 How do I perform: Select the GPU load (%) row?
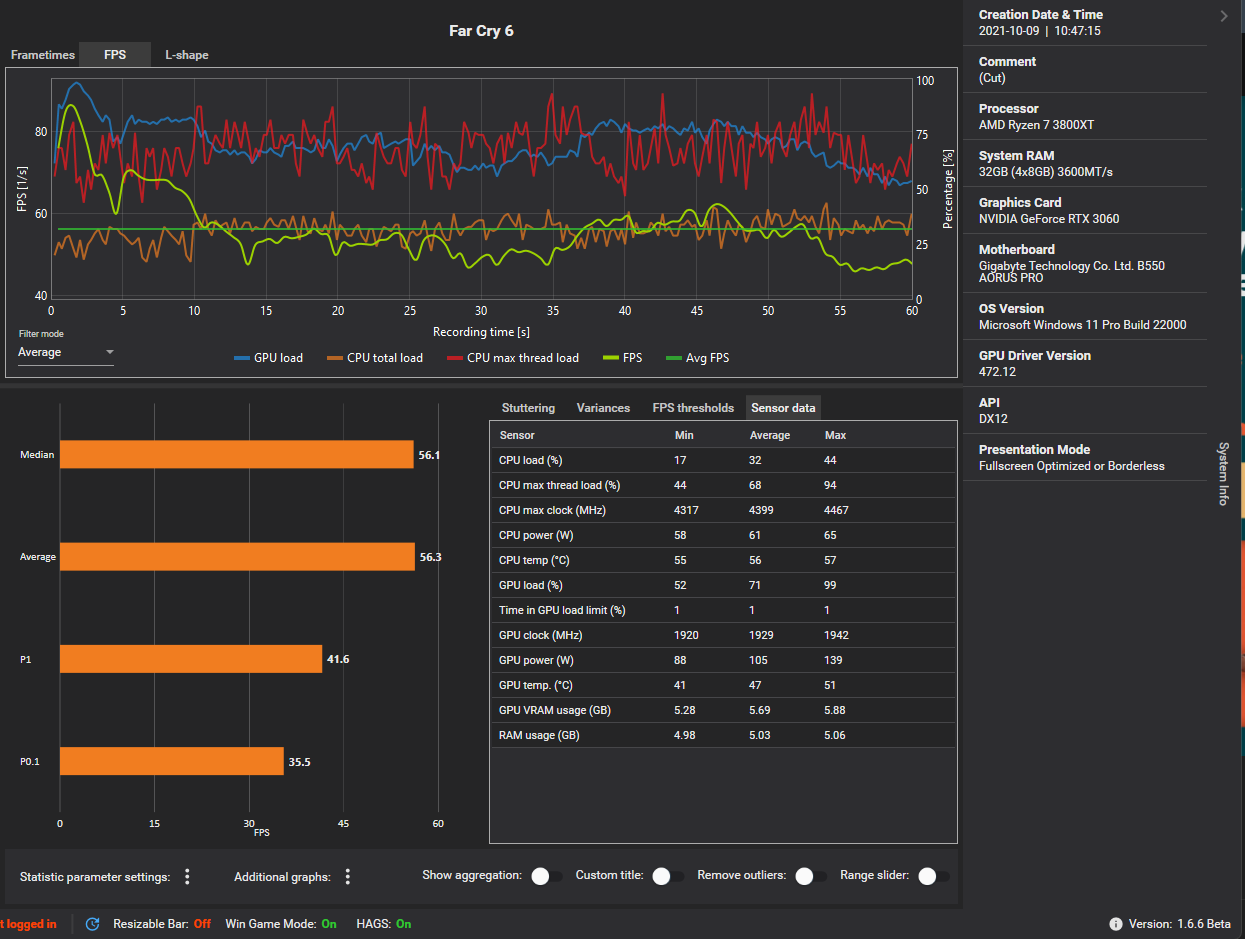(x=723, y=585)
